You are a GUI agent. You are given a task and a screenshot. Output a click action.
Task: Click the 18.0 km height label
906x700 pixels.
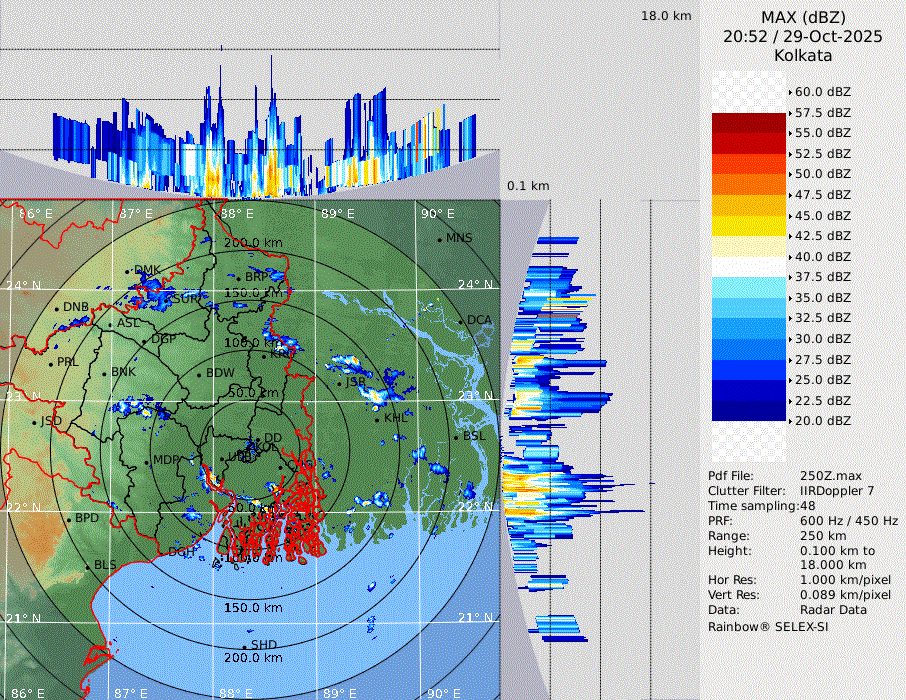click(666, 16)
